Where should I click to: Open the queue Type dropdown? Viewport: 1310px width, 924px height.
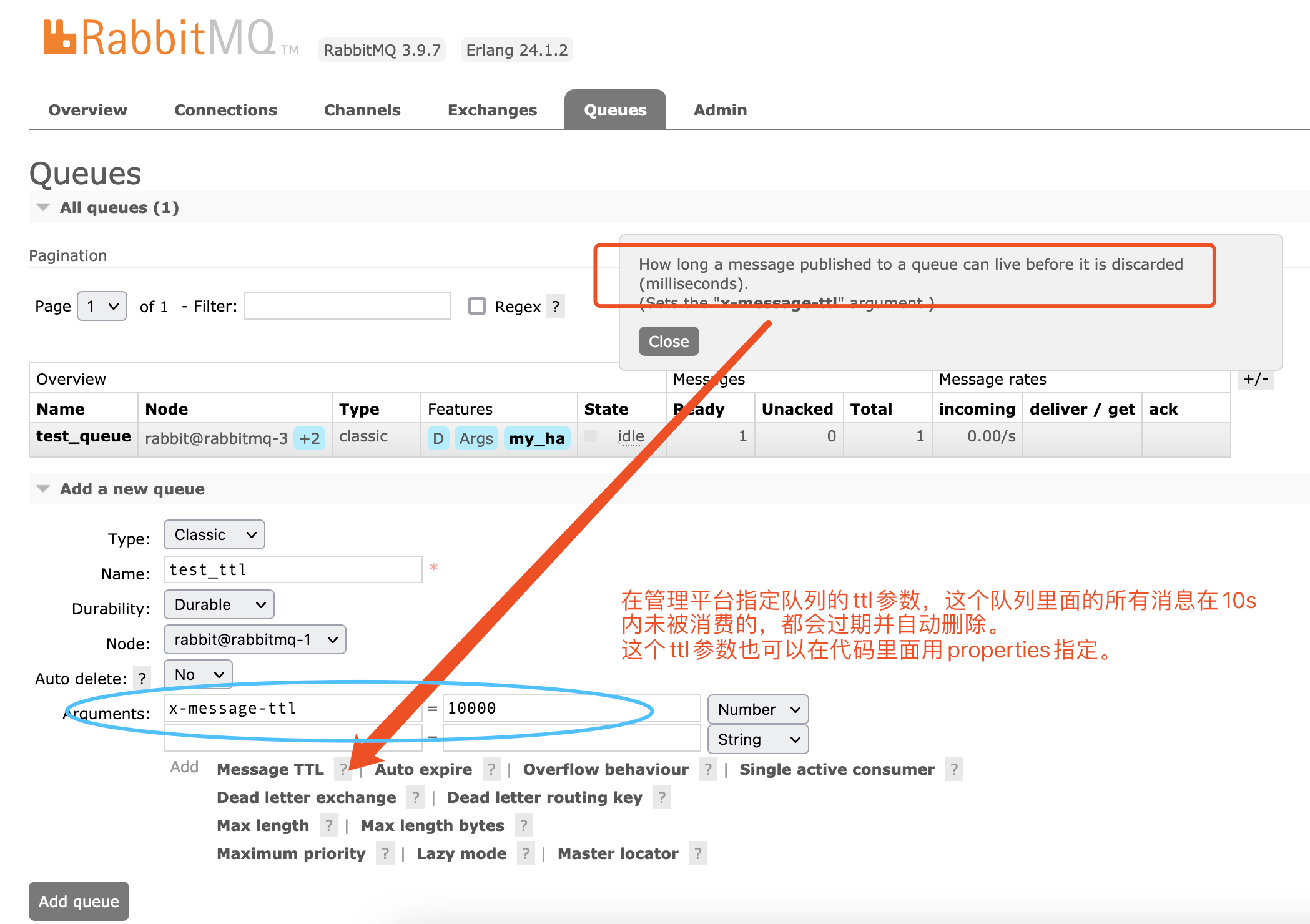pos(214,534)
